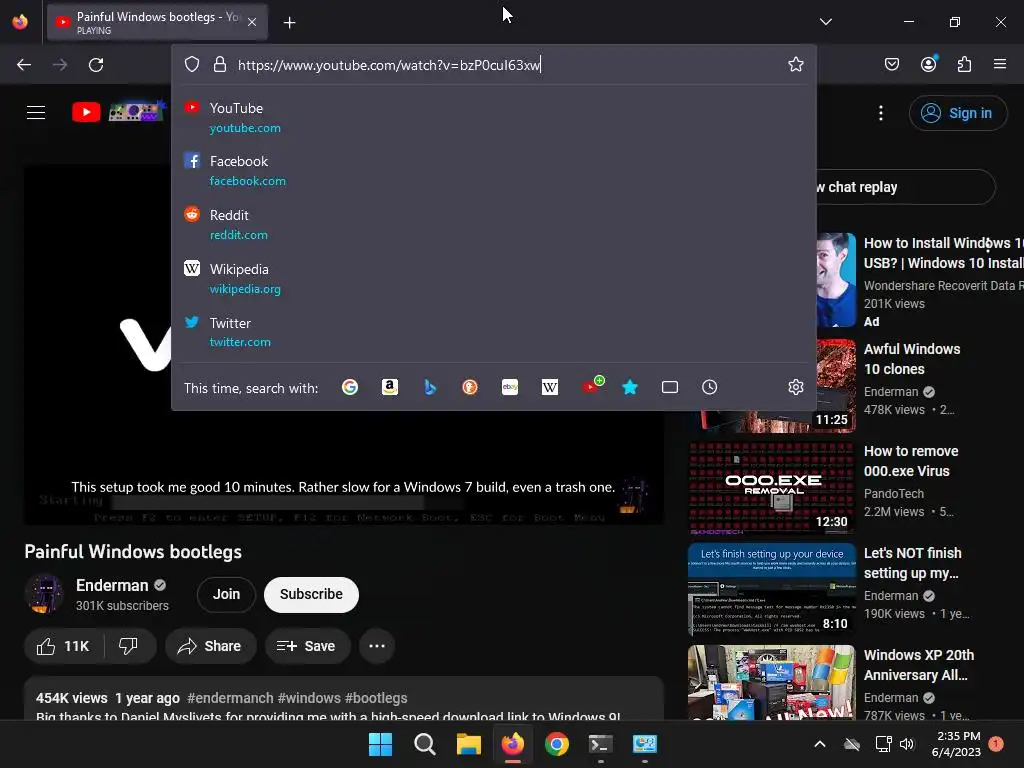Reload the current page

pos(96,65)
